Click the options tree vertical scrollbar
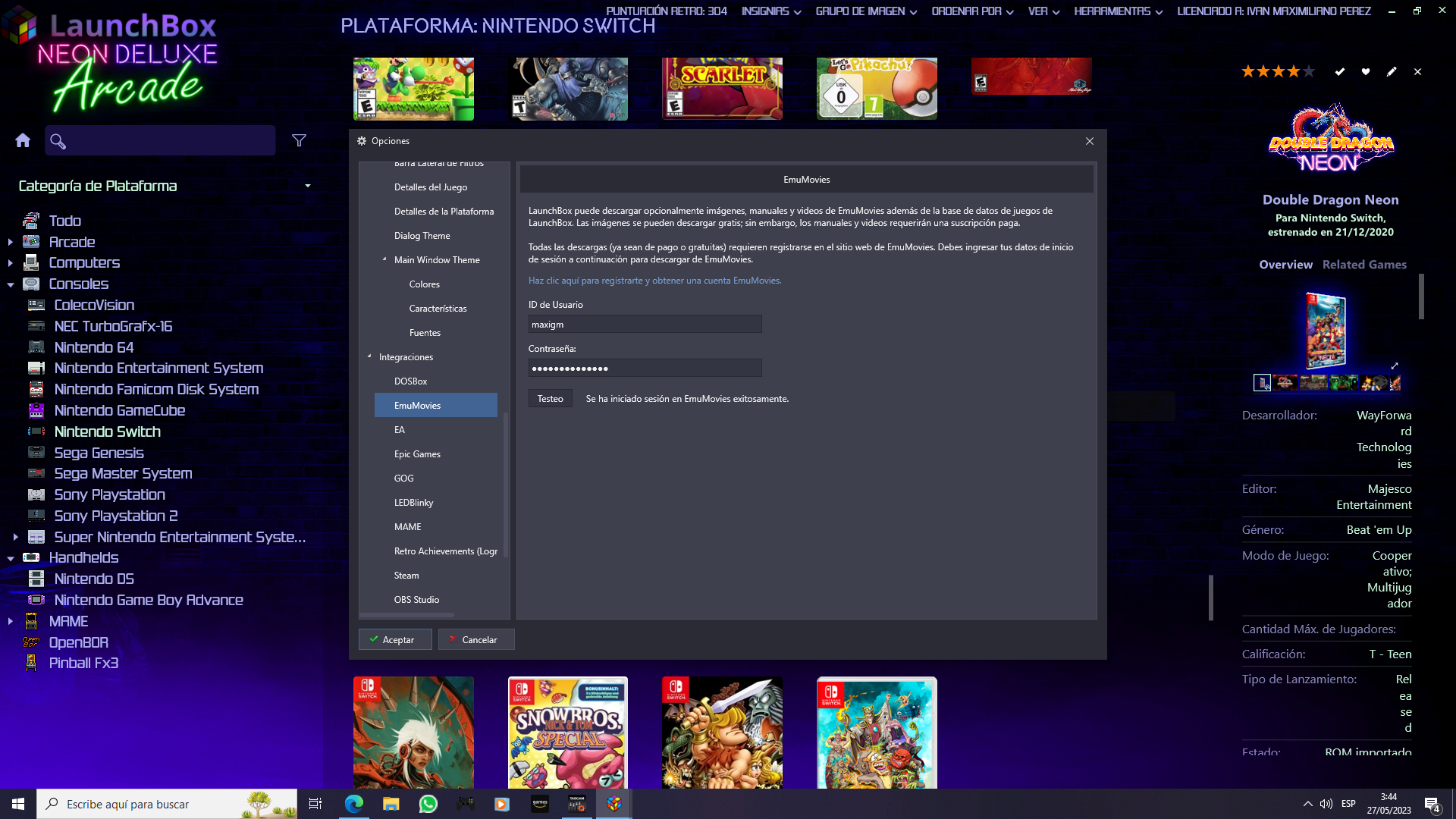The height and width of the screenshot is (819, 1456). (x=506, y=485)
